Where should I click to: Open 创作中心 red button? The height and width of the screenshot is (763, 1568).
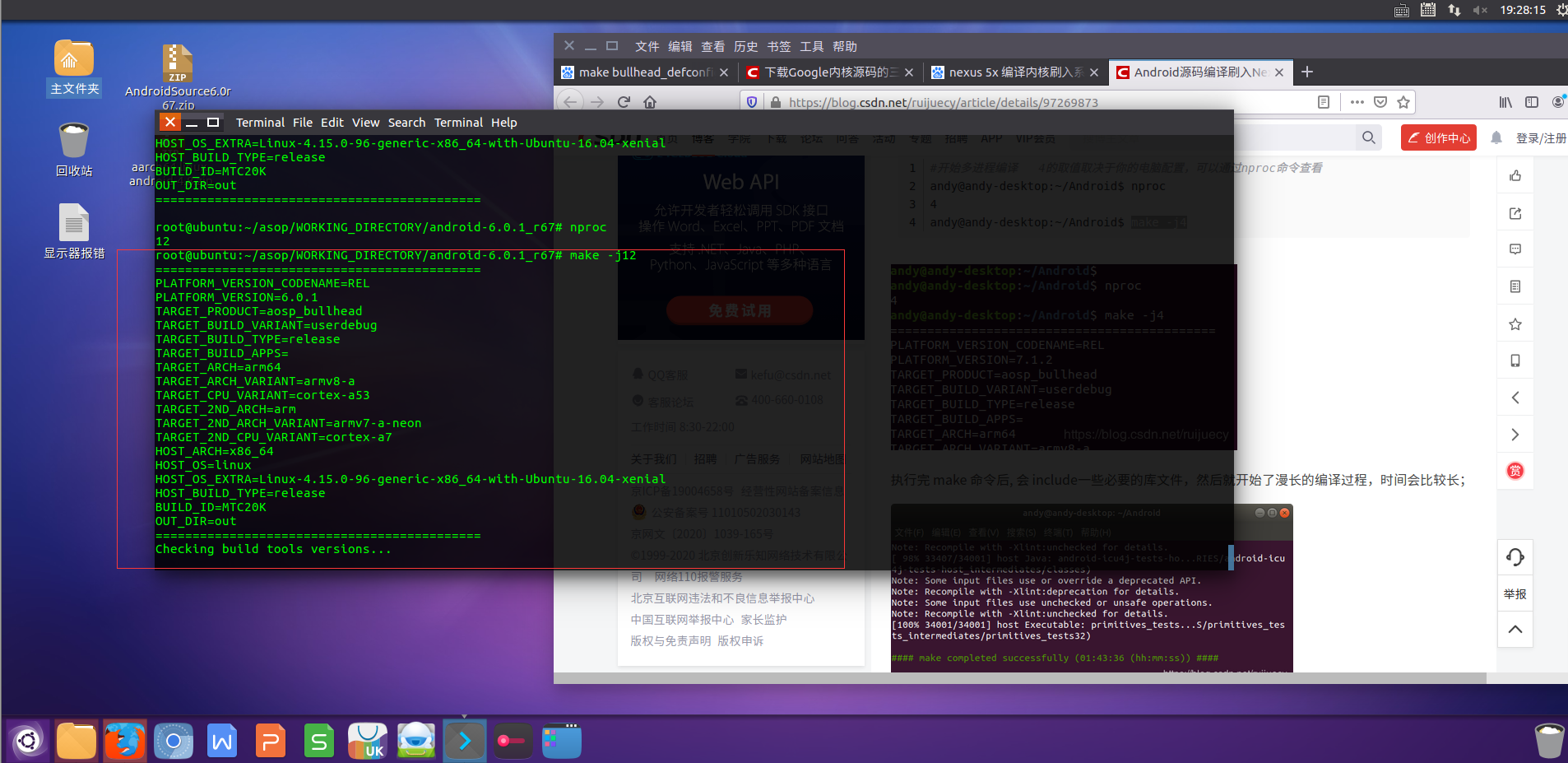coord(1439,137)
